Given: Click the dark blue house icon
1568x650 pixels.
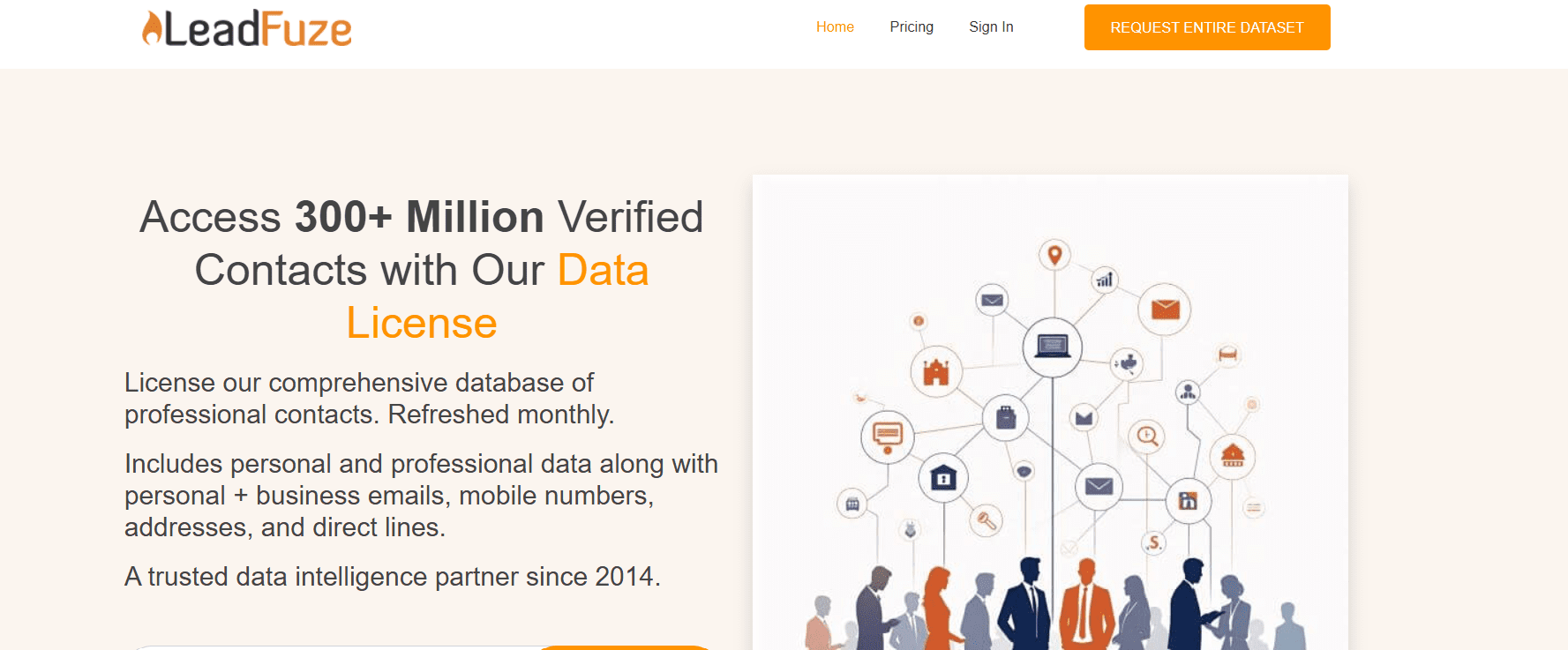Looking at the screenshot, I should click(943, 479).
